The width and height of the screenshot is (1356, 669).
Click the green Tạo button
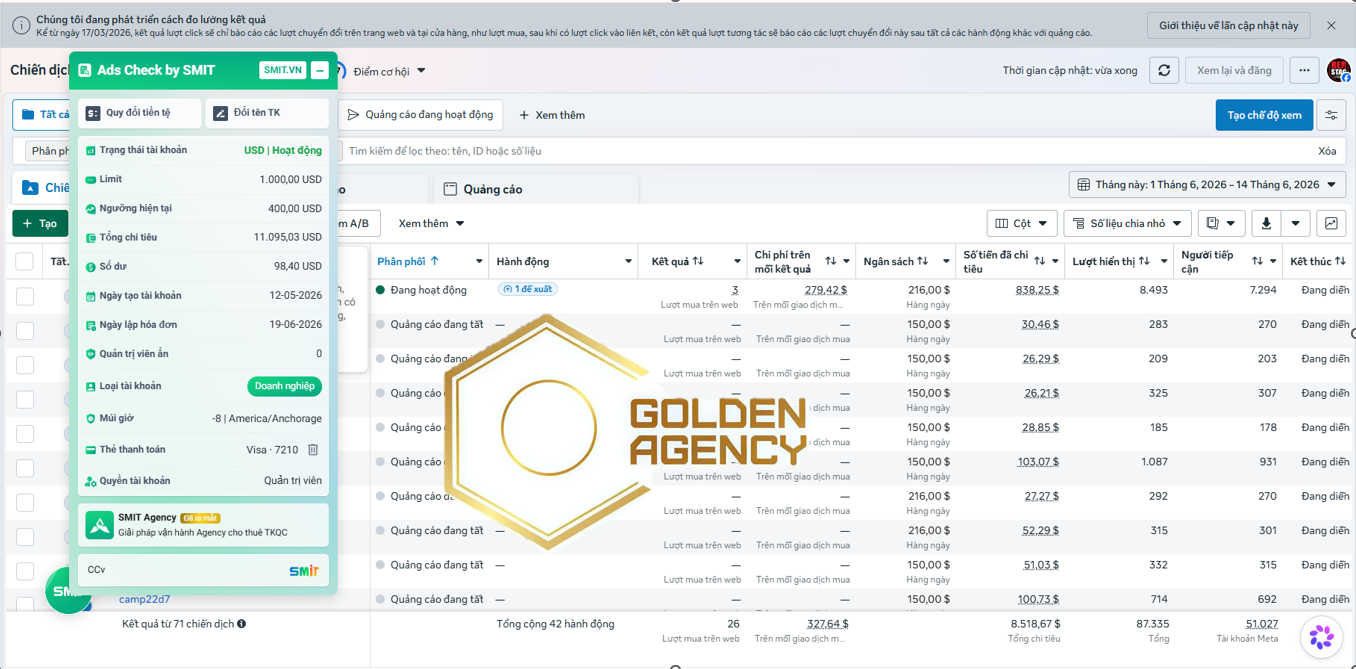tap(40, 223)
